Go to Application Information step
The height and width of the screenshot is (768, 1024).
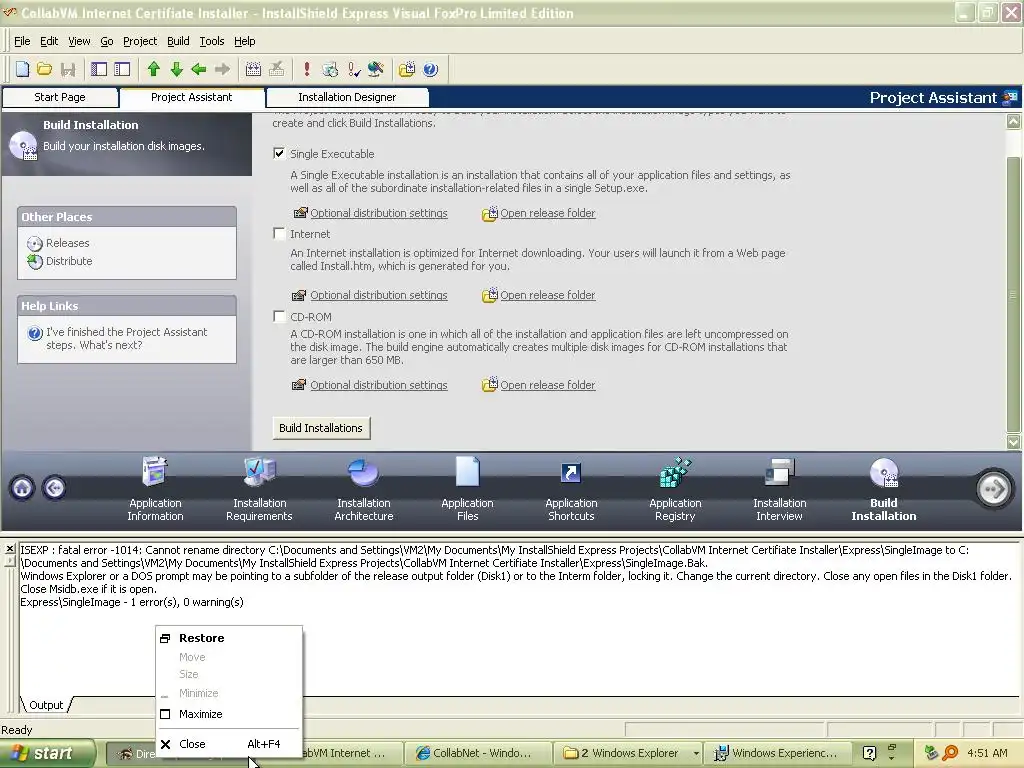[x=155, y=489]
